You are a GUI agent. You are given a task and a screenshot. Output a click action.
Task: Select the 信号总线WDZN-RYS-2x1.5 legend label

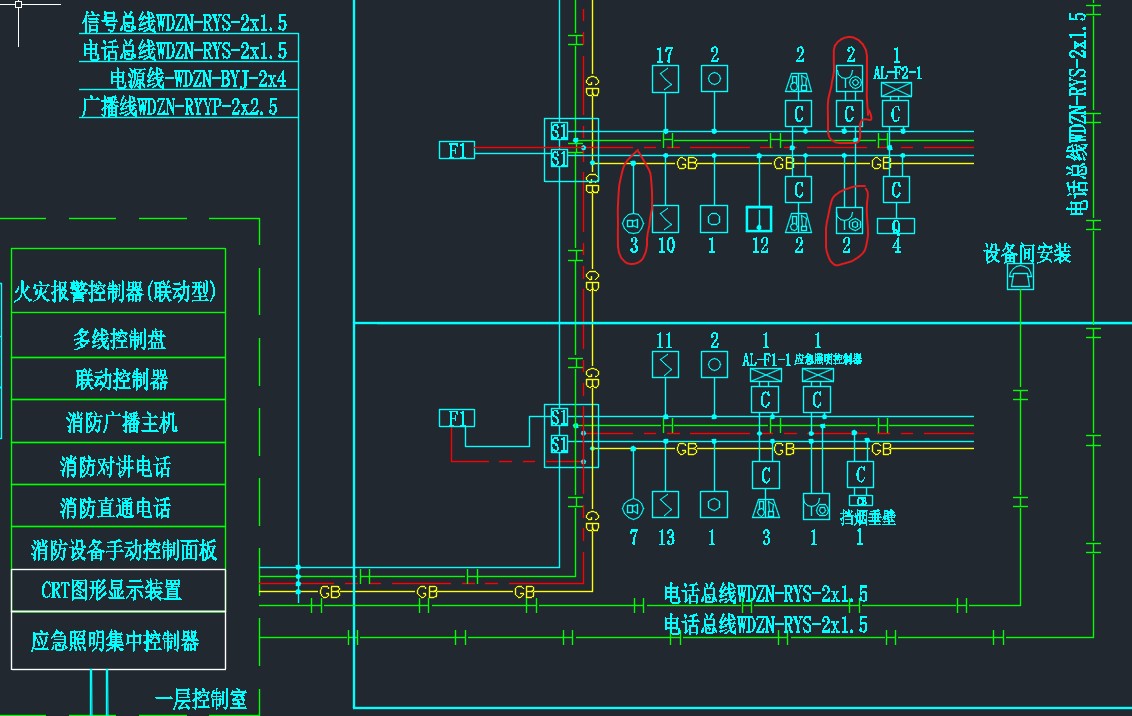click(184, 22)
